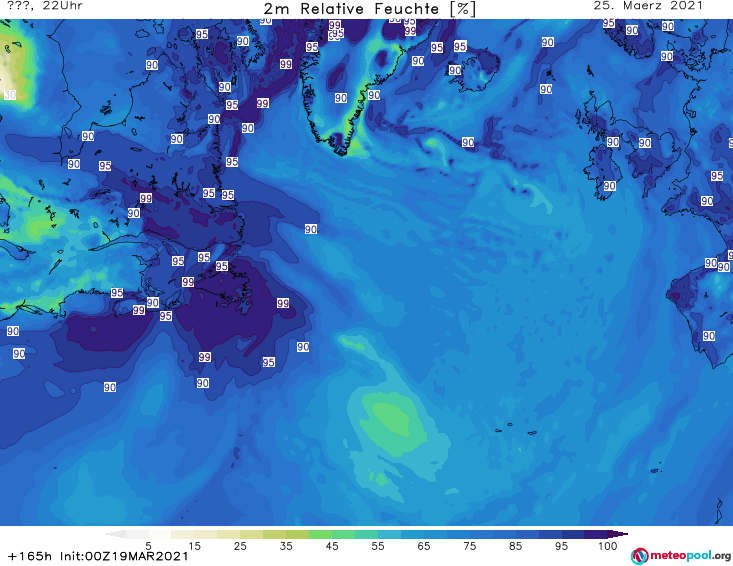Select the '+165h' forecast hour text

click(30, 556)
